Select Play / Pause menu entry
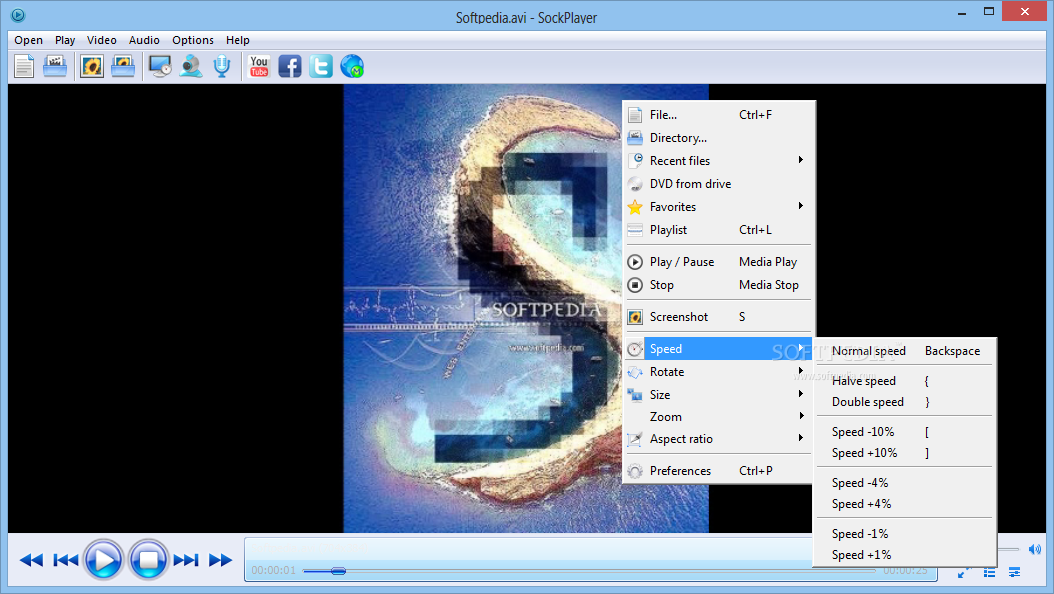Screen dimensions: 1054x594 click(718, 262)
